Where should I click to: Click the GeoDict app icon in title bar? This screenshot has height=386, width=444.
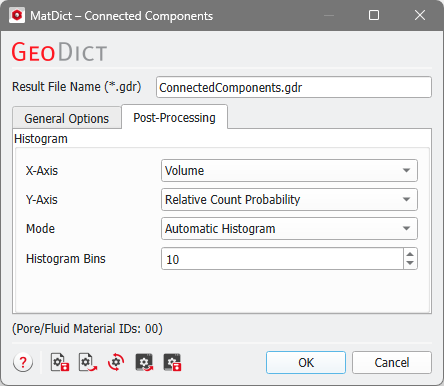click(x=17, y=15)
